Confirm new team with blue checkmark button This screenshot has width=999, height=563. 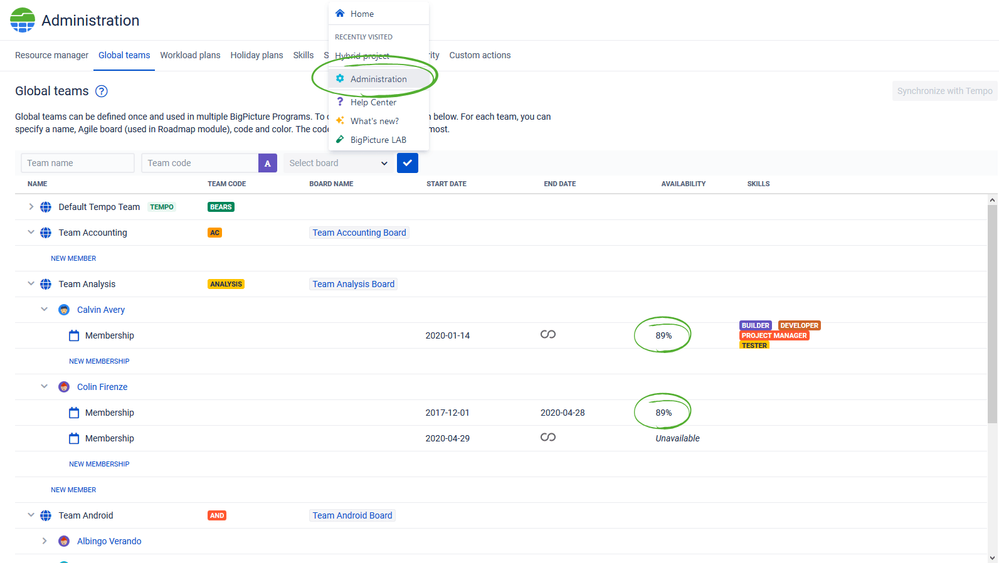(407, 163)
